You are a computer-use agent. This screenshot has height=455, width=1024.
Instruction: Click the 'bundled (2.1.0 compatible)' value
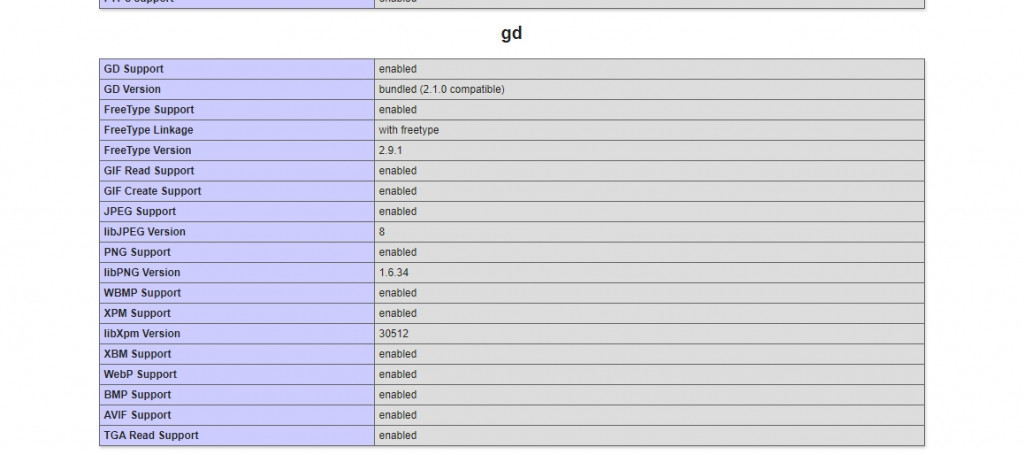[441, 89]
